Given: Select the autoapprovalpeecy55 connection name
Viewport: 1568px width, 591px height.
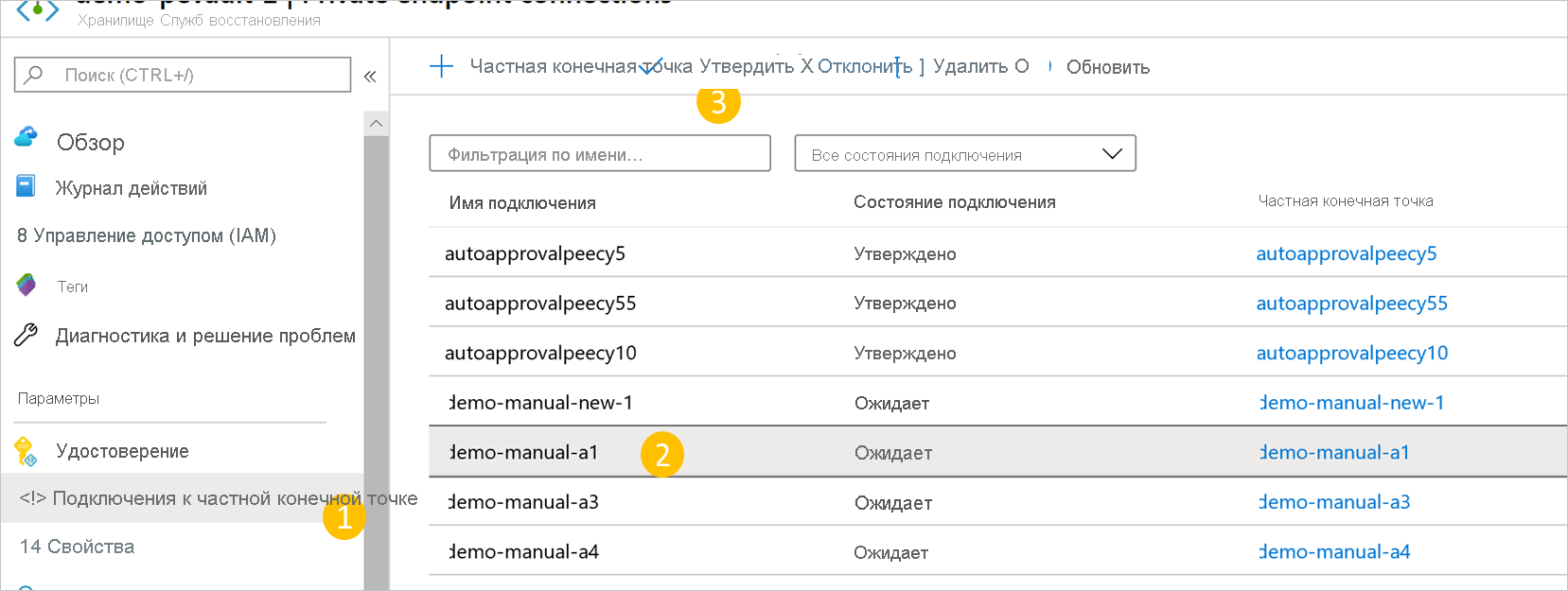Looking at the screenshot, I should point(540,304).
